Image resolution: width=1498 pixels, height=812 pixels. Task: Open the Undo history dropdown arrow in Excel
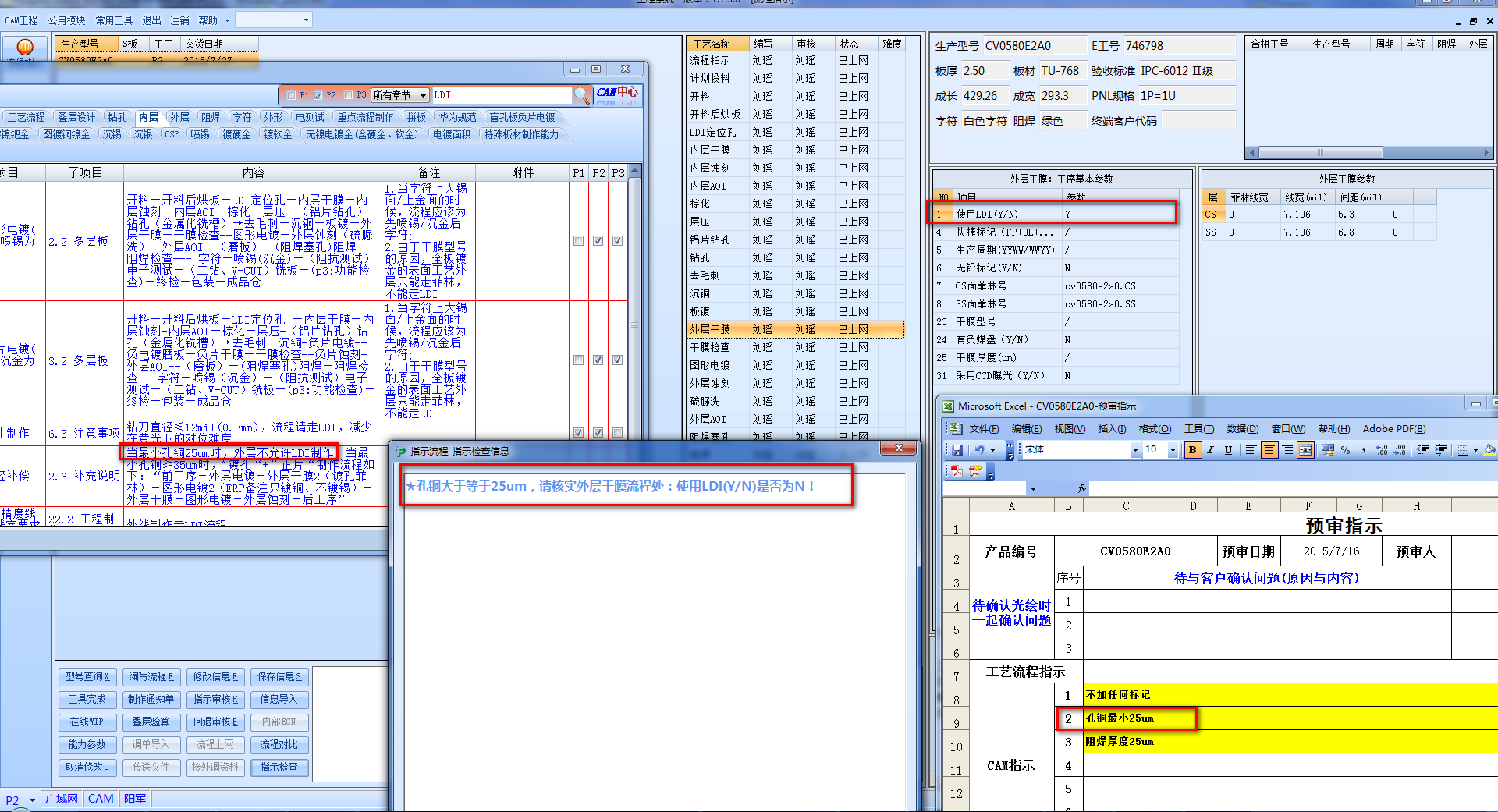(x=992, y=450)
